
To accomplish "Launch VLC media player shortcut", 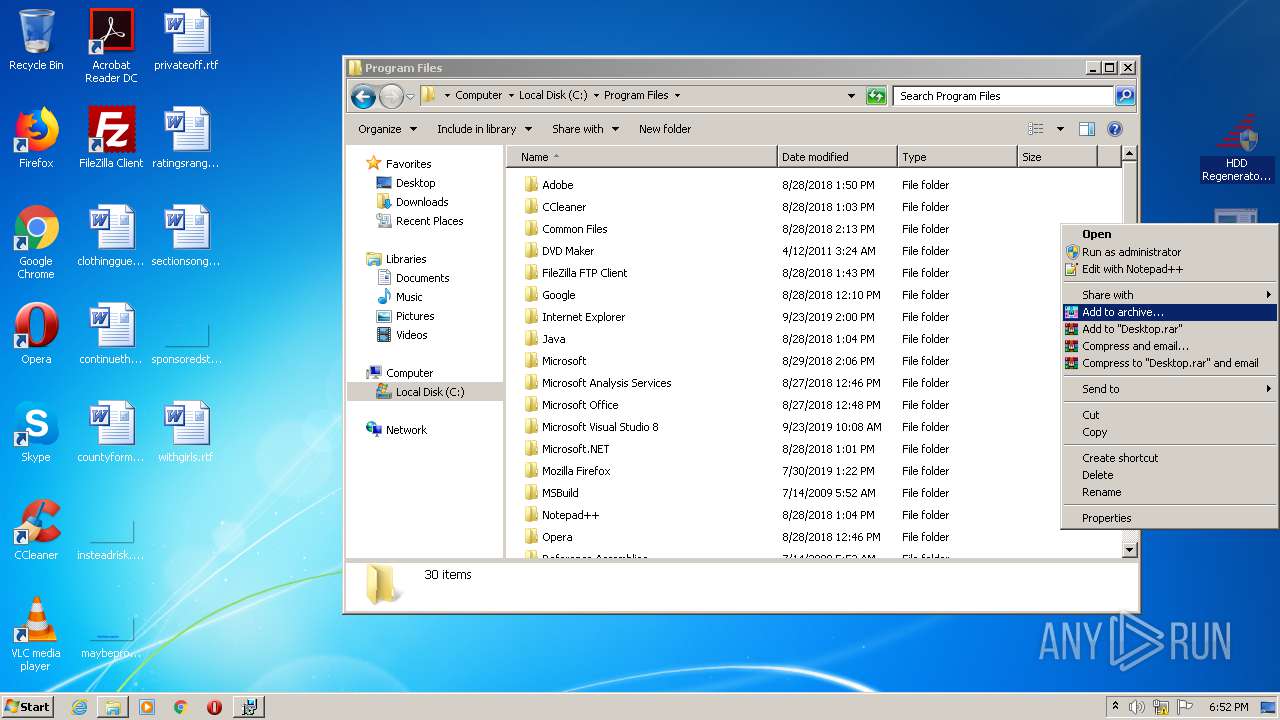I will pos(36,634).
